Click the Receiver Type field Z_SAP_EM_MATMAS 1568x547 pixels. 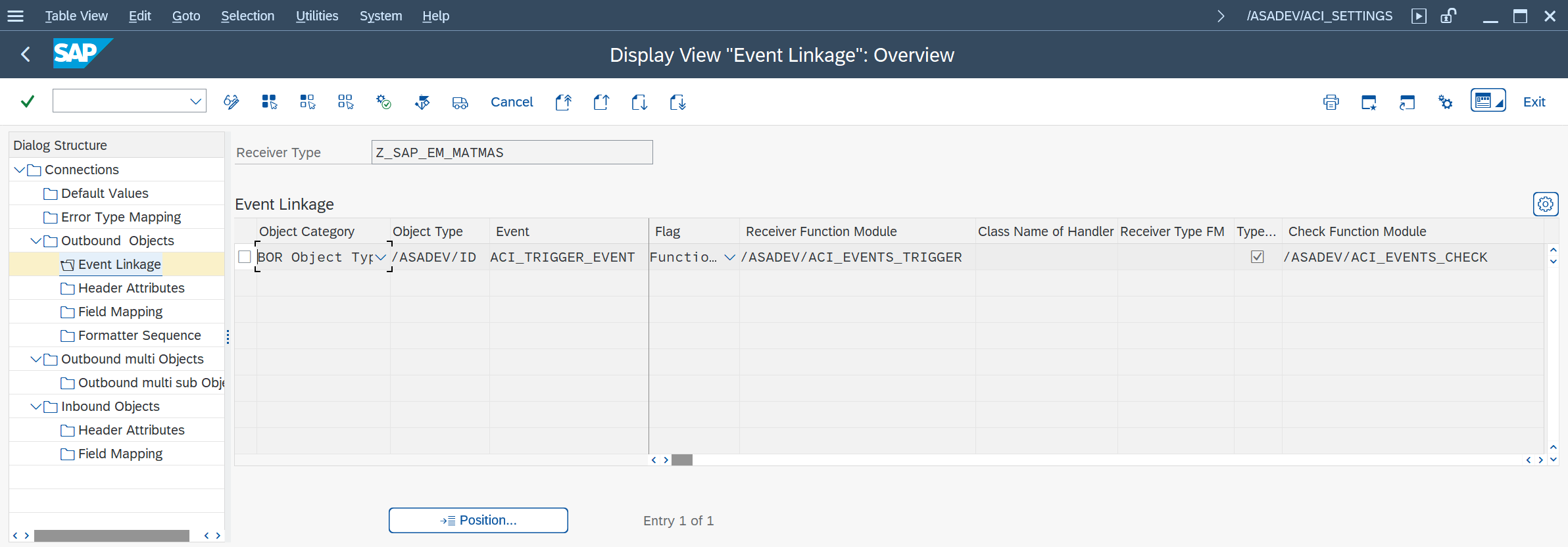(512, 153)
